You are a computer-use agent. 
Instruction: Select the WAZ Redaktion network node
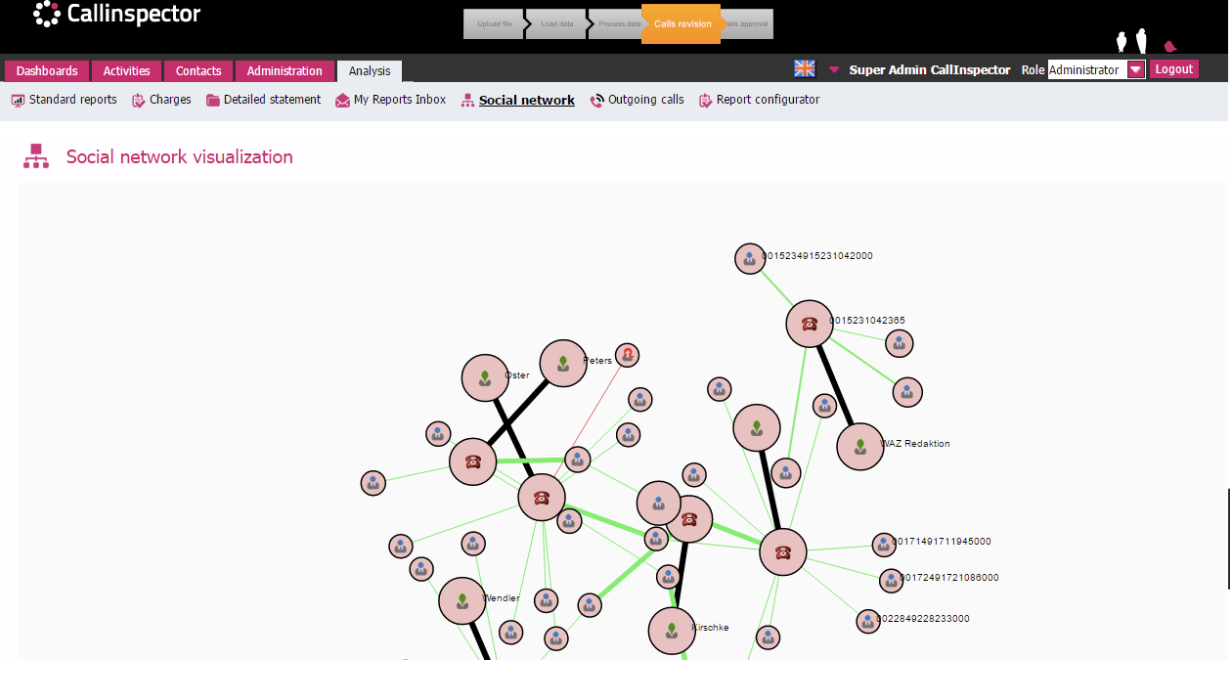click(860, 446)
